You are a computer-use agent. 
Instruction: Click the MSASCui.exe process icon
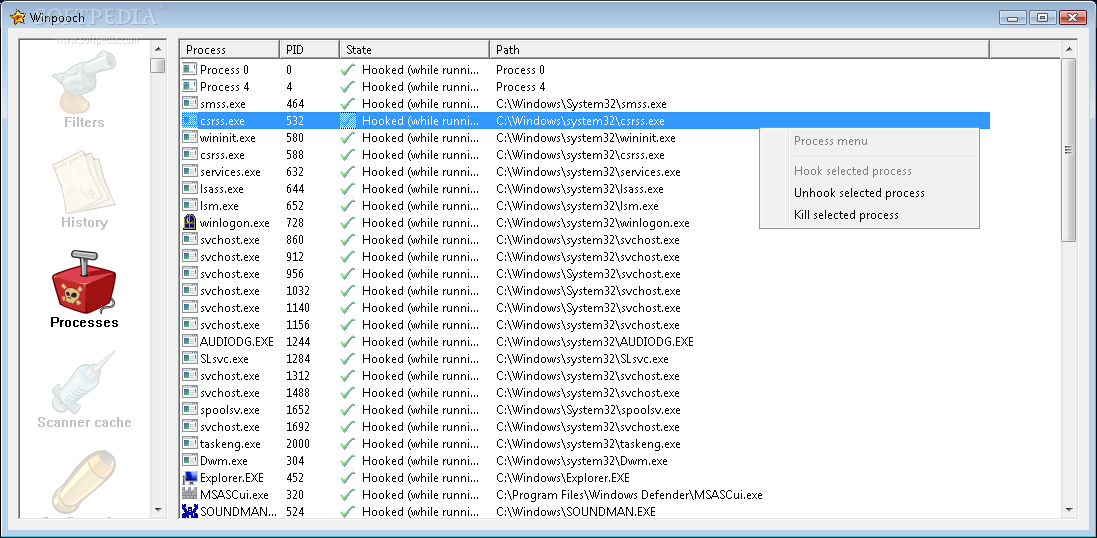coord(190,495)
